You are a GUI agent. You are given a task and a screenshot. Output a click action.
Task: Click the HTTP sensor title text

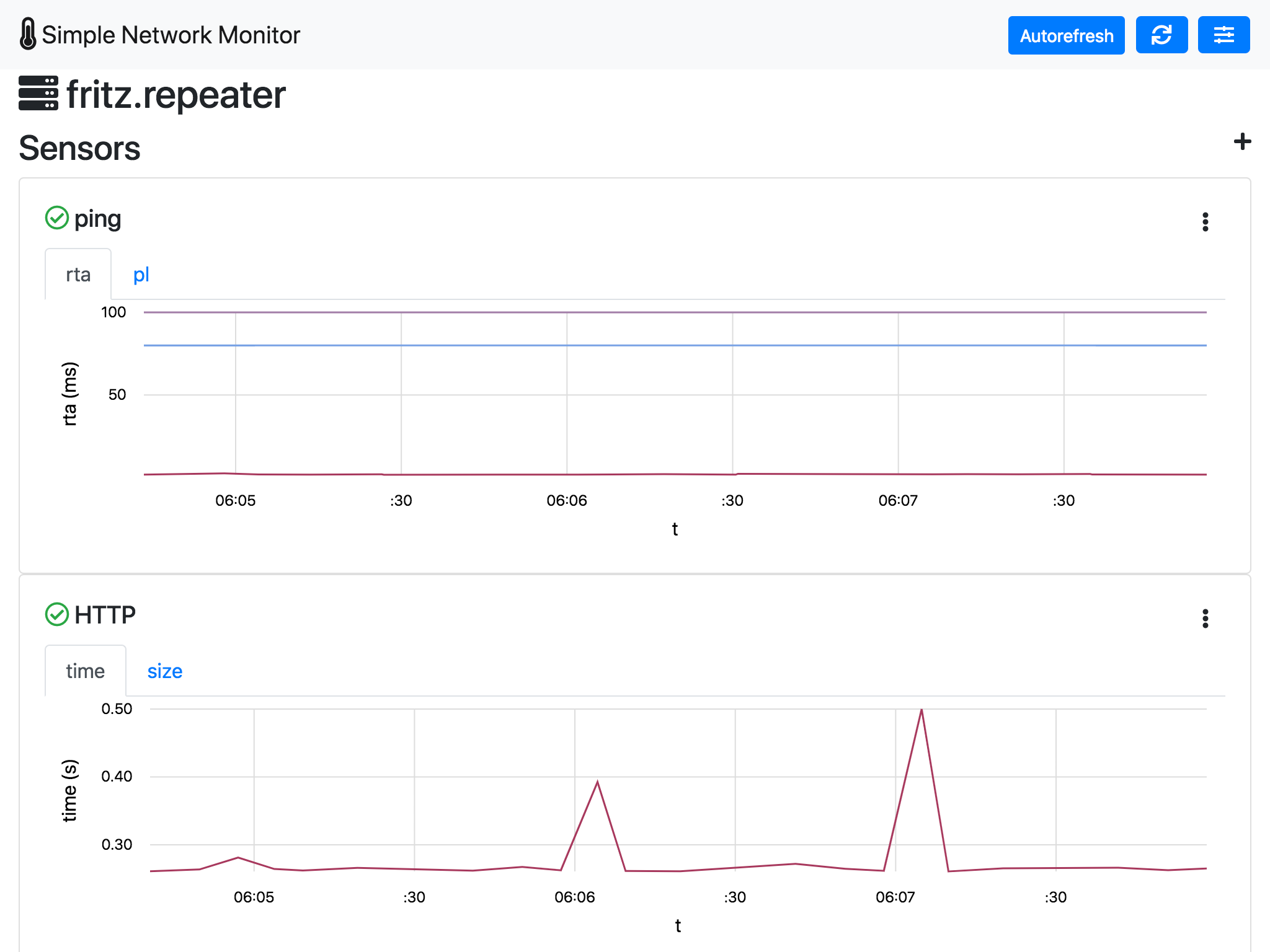tap(105, 615)
